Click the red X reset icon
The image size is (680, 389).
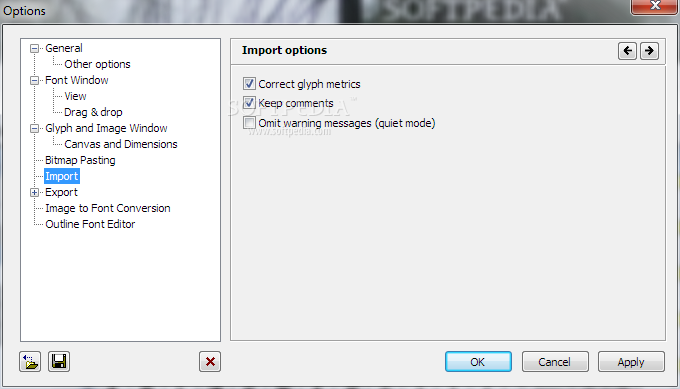coord(210,361)
